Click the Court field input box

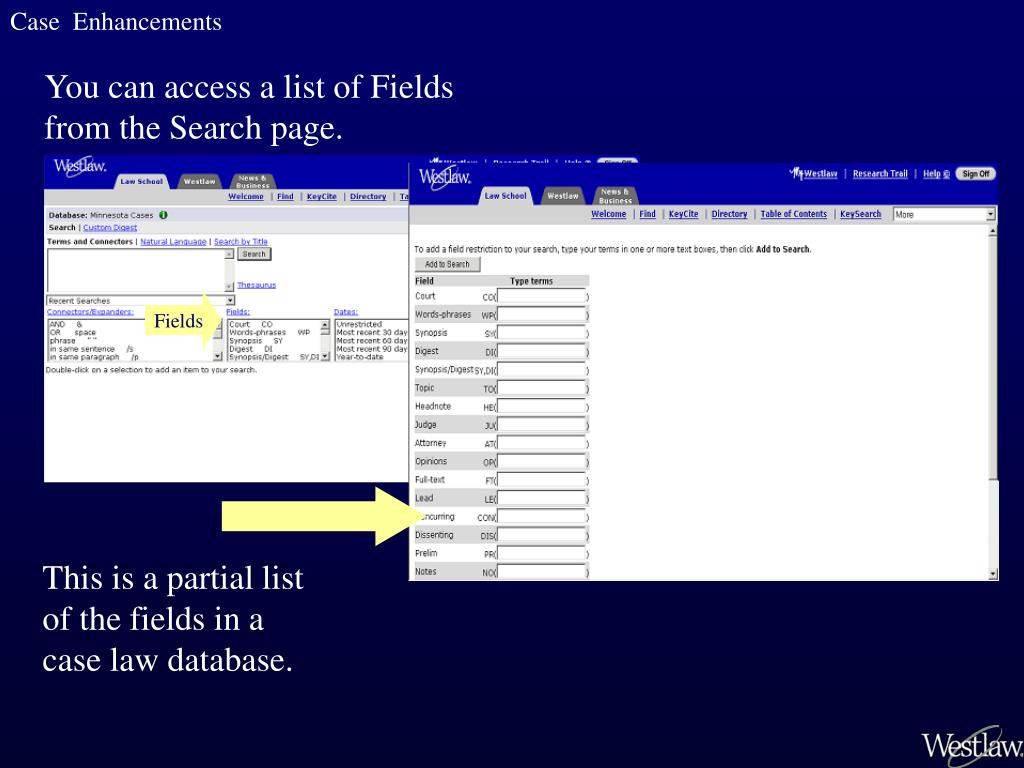[x=541, y=296]
